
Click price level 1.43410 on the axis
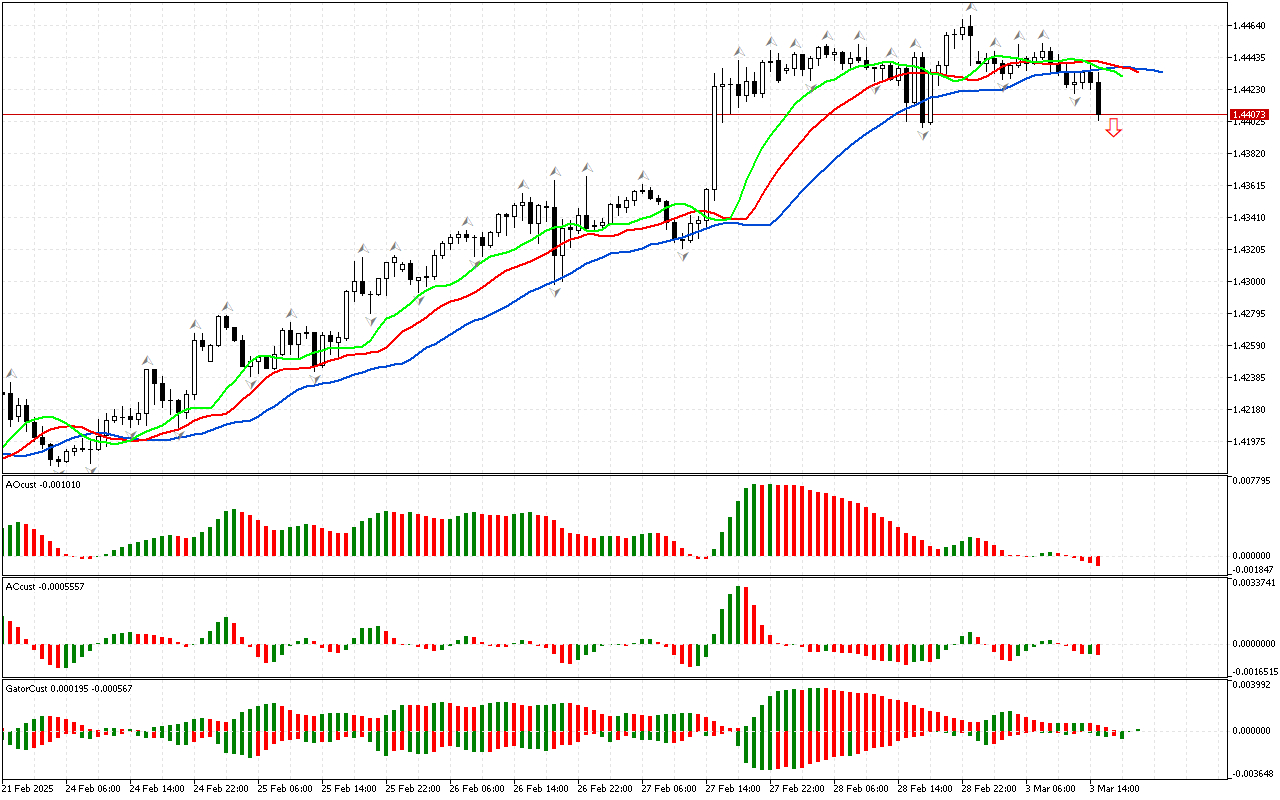(x=1249, y=217)
